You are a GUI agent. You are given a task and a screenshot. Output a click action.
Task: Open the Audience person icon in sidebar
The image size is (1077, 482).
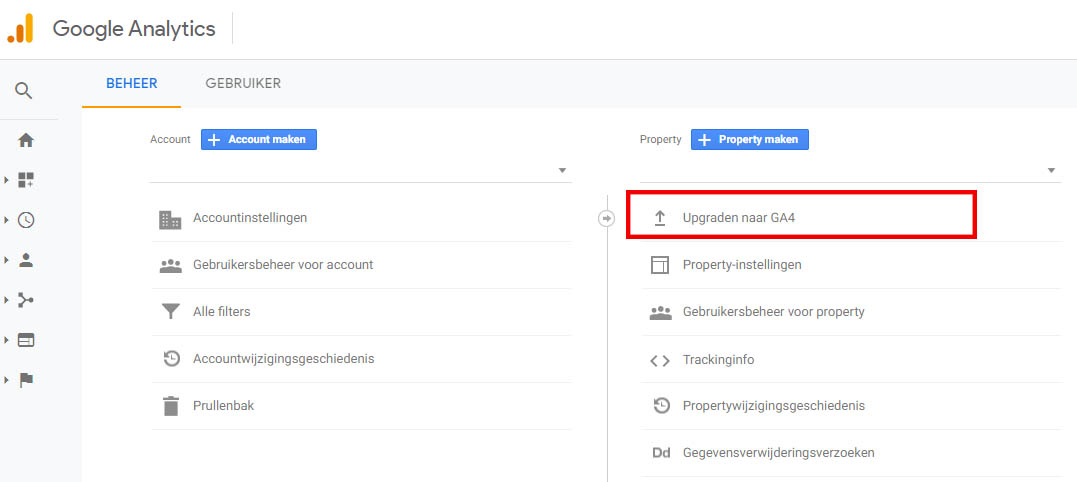click(x=26, y=260)
